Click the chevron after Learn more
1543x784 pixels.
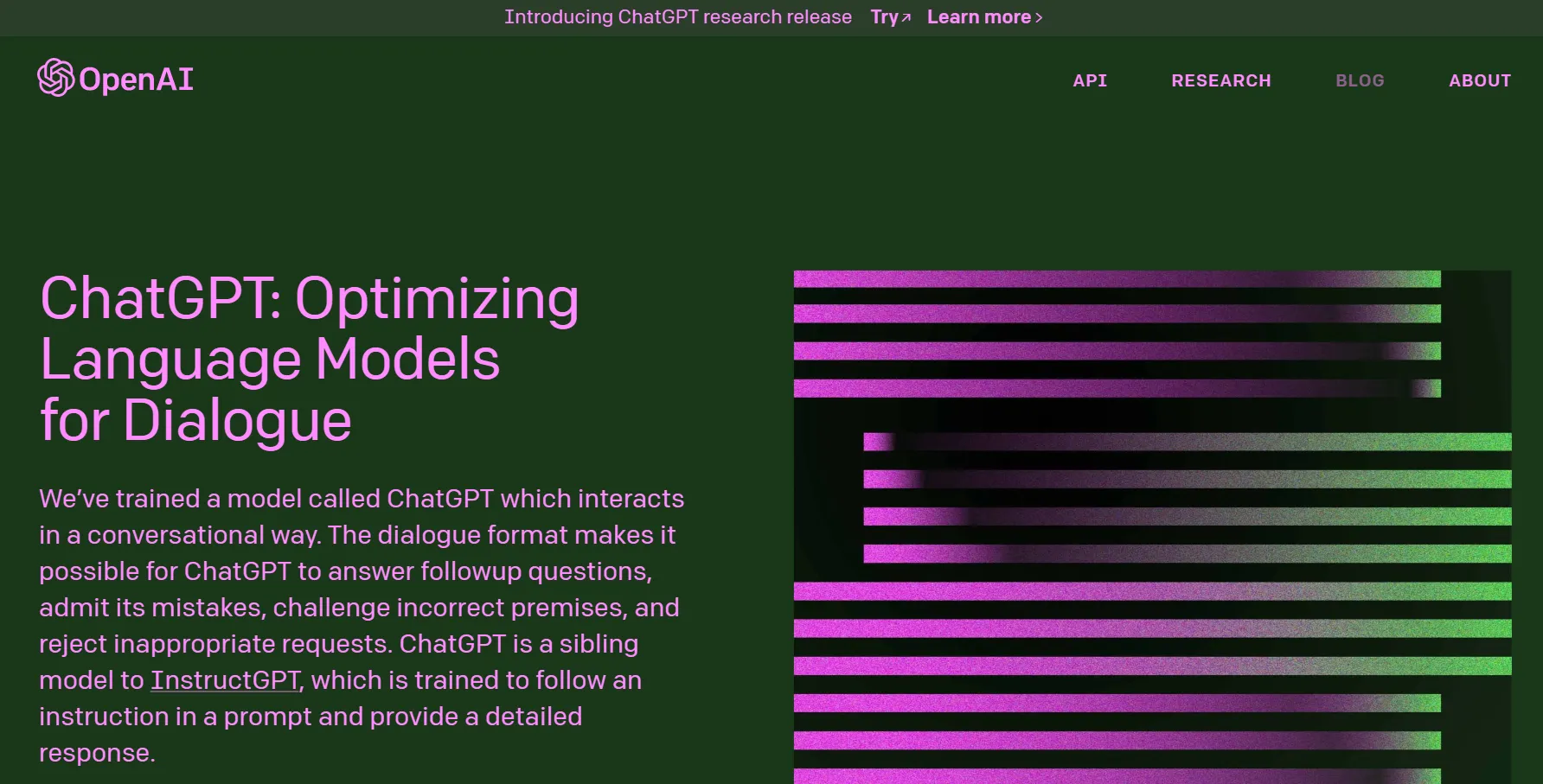[x=1039, y=18]
